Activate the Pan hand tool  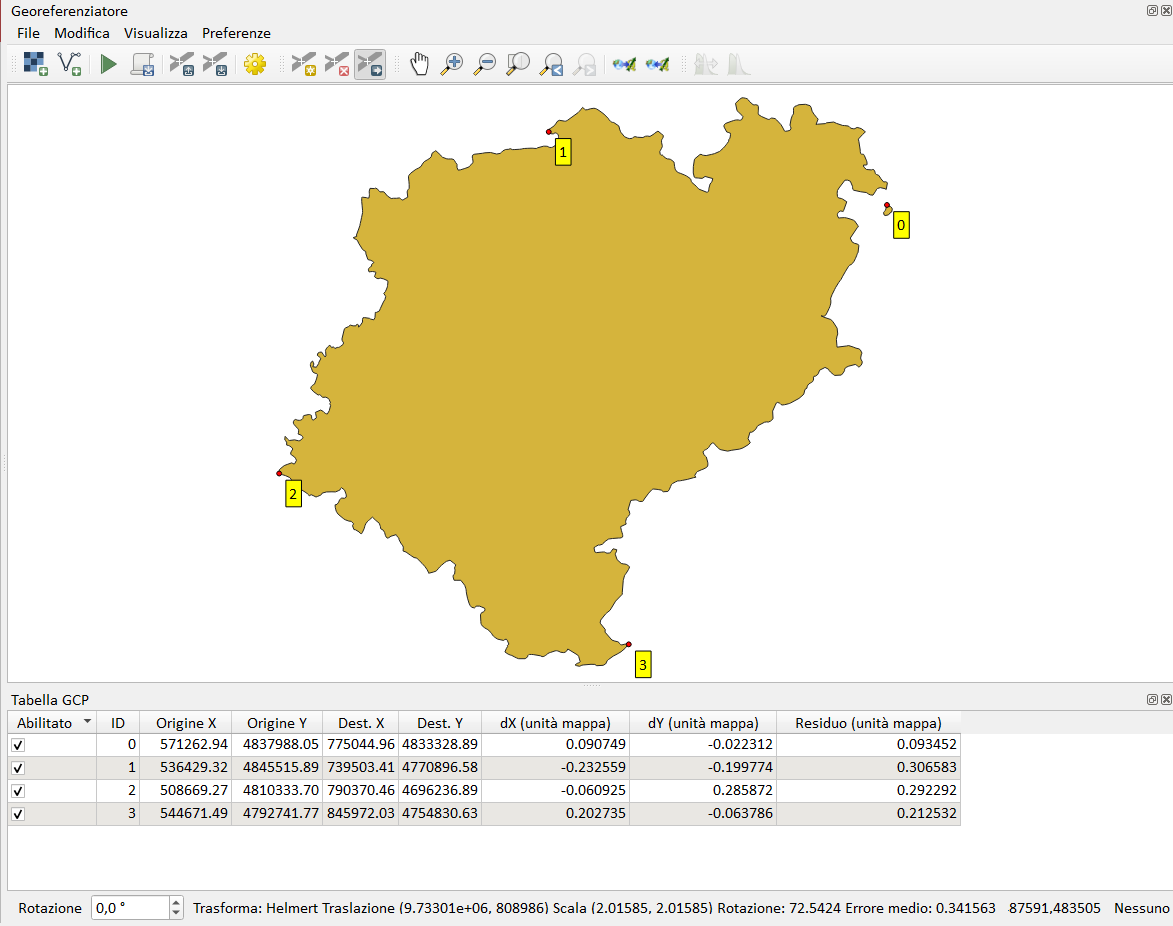420,65
